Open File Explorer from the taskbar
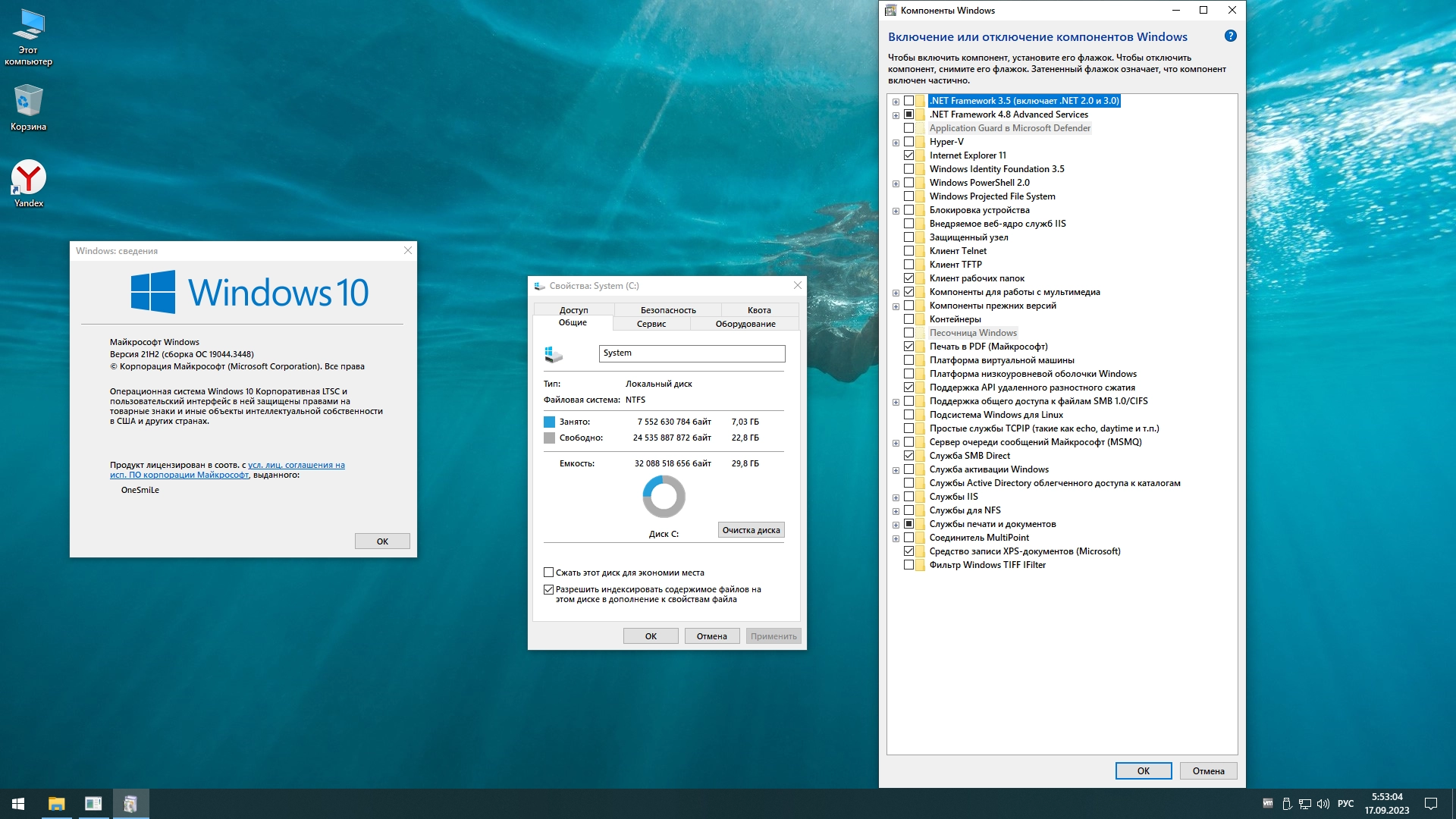 tap(56, 804)
